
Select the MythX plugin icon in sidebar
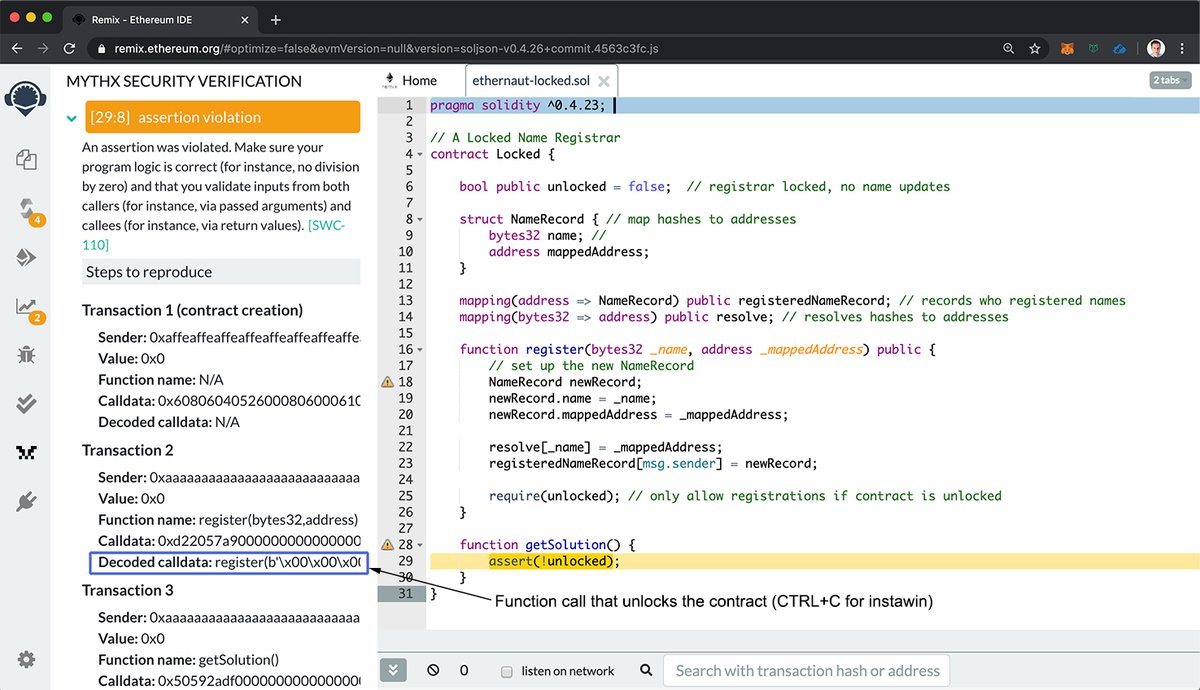tap(27, 452)
